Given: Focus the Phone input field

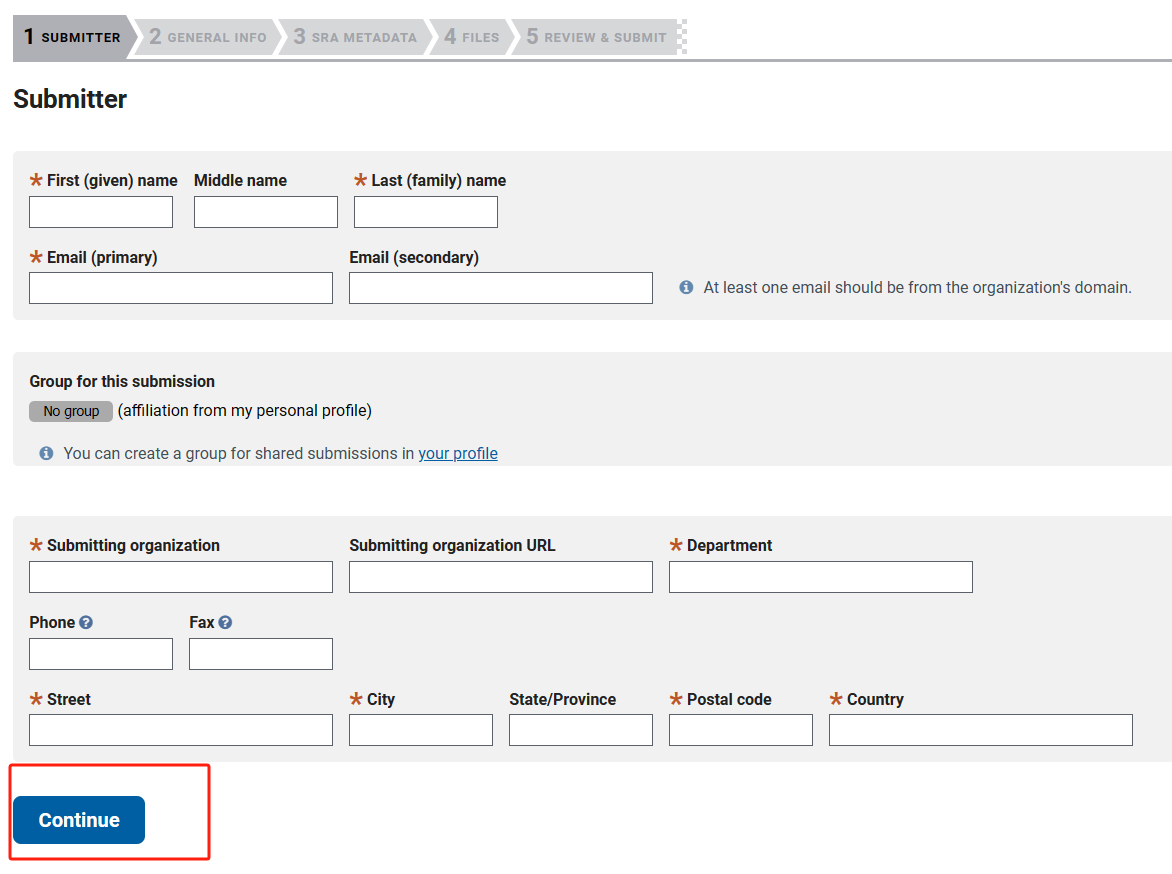Looking at the screenshot, I should tap(101, 653).
